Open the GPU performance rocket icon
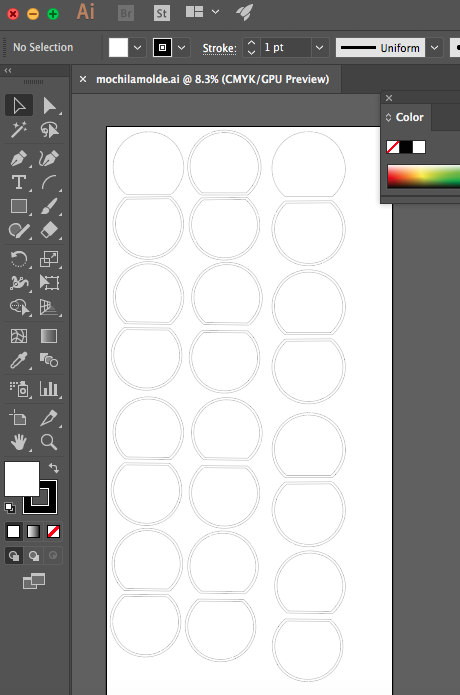 [244, 12]
